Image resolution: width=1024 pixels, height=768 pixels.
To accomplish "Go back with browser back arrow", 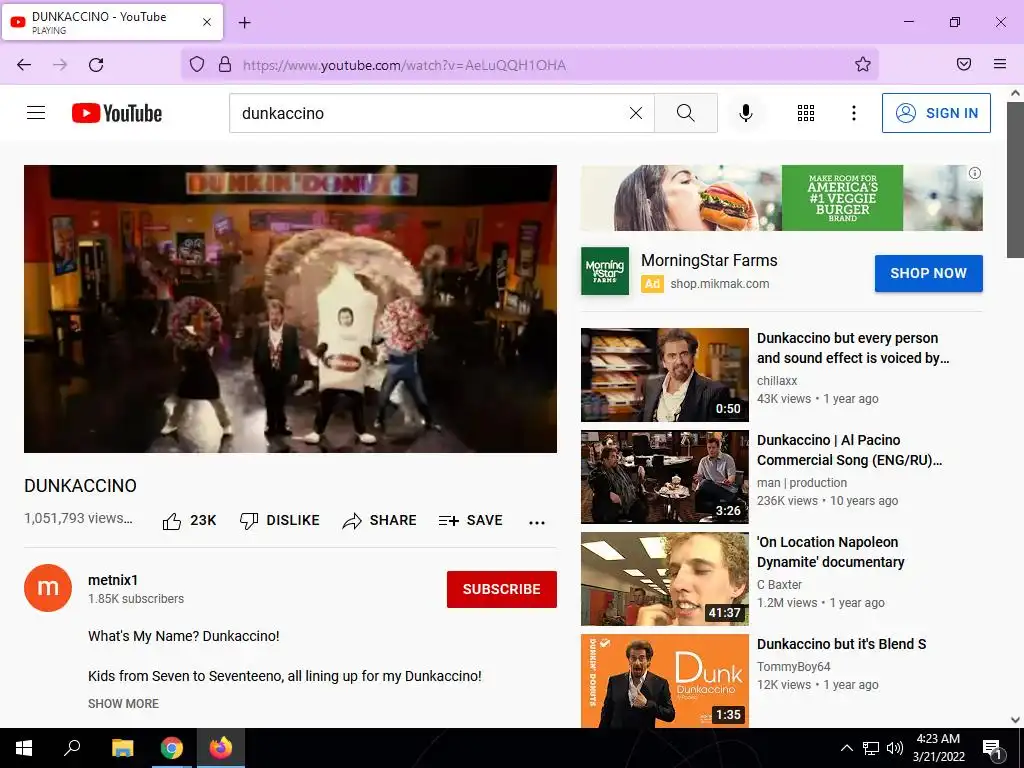I will point(24,64).
